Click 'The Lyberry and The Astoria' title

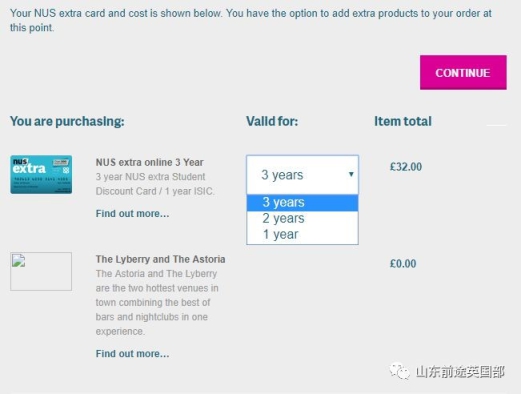point(160,259)
